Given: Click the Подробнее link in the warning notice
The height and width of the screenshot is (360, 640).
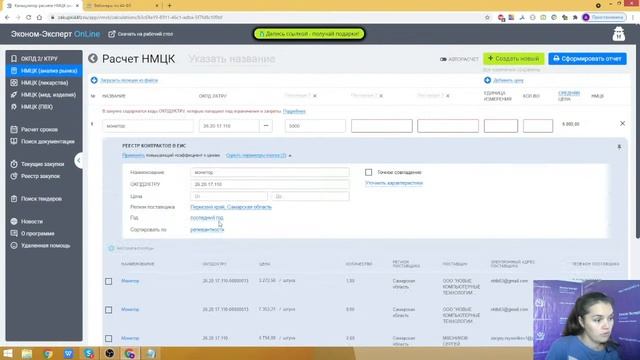Looking at the screenshot, I should (294, 111).
